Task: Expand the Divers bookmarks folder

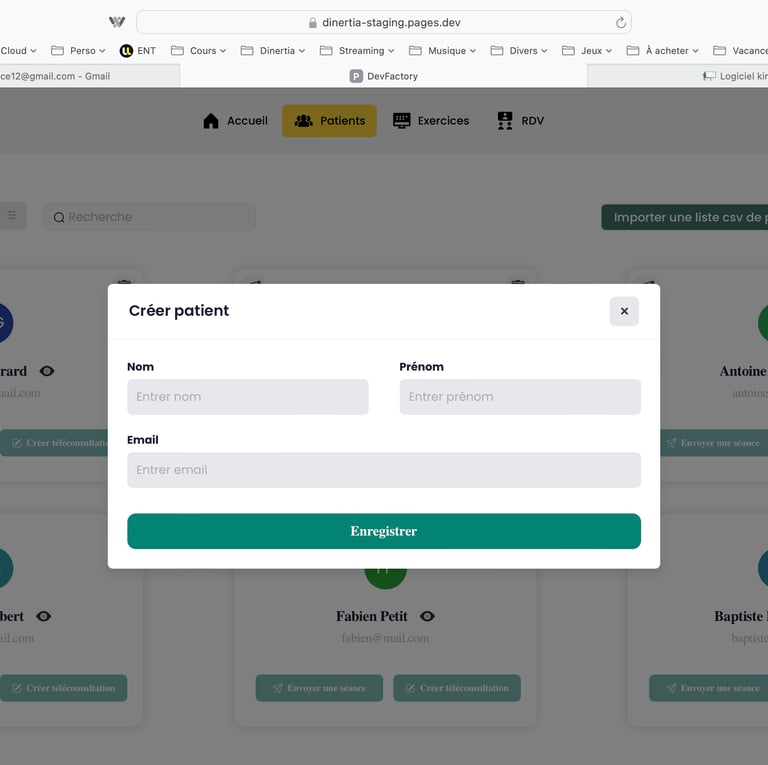Action: pyautogui.click(x=519, y=50)
